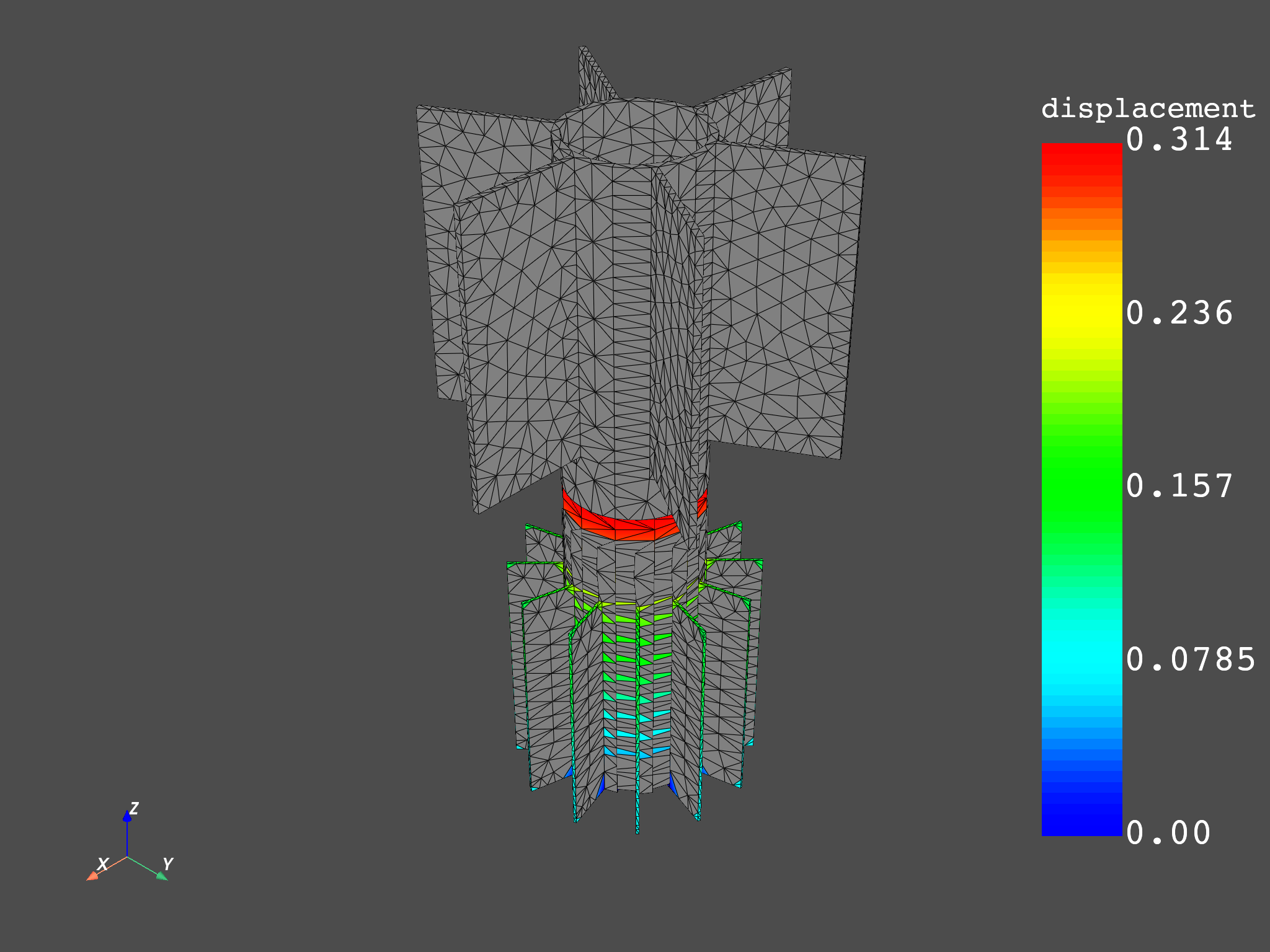The width and height of the screenshot is (1270, 952).
Task: Click the 0.0785 scale label
Action: click(1191, 659)
